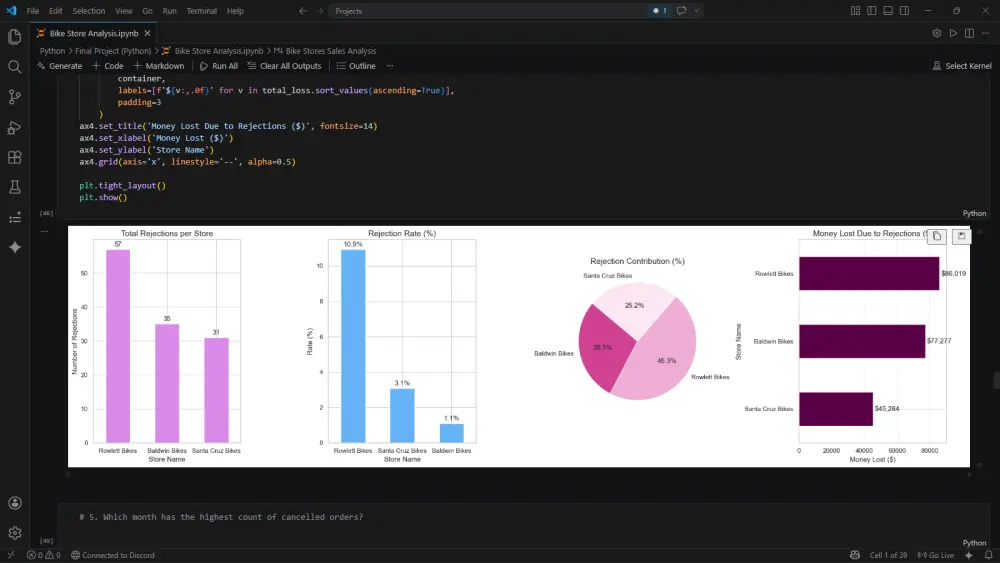Viewport: 1000px width, 563px height.
Task: Toggle the secondary side bar
Action: click(x=904, y=11)
